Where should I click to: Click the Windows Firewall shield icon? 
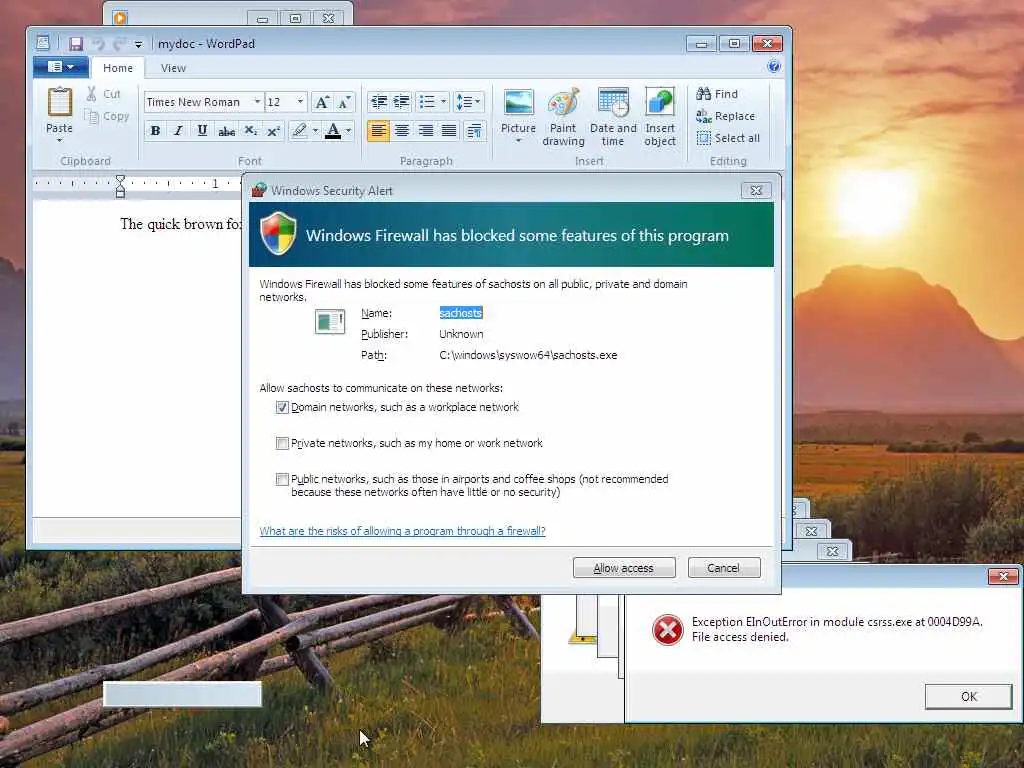[x=278, y=233]
